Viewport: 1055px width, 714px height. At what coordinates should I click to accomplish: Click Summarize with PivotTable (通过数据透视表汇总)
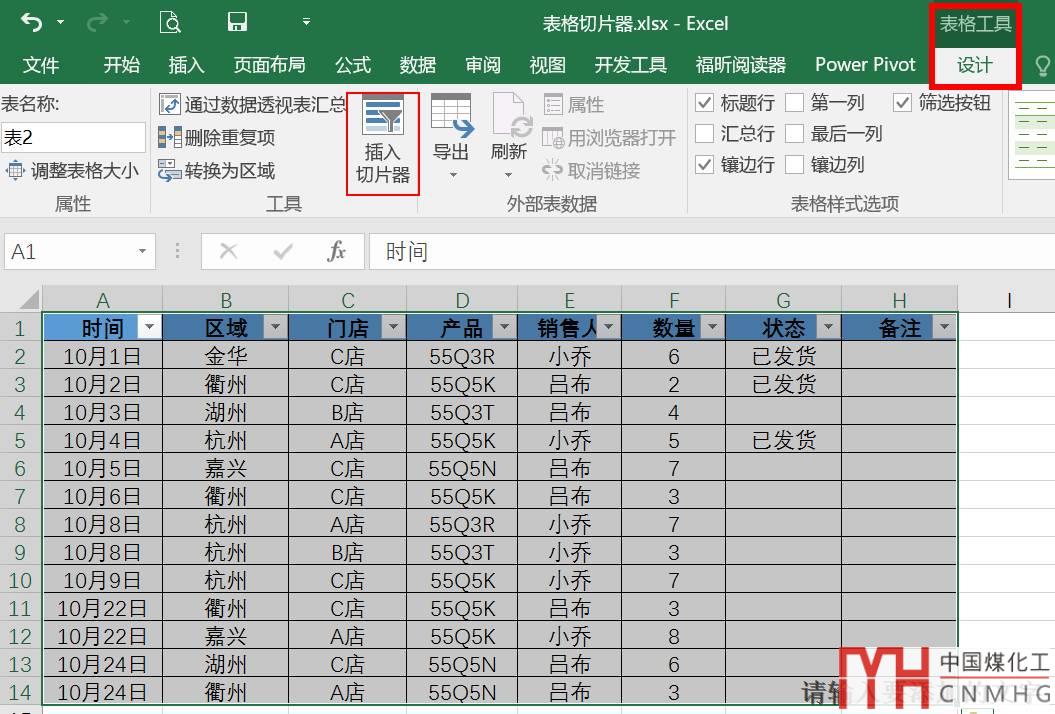tap(252, 104)
